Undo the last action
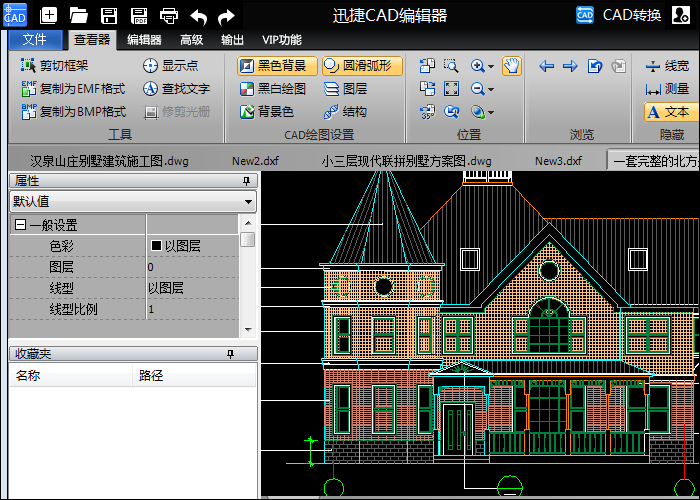 pos(199,17)
